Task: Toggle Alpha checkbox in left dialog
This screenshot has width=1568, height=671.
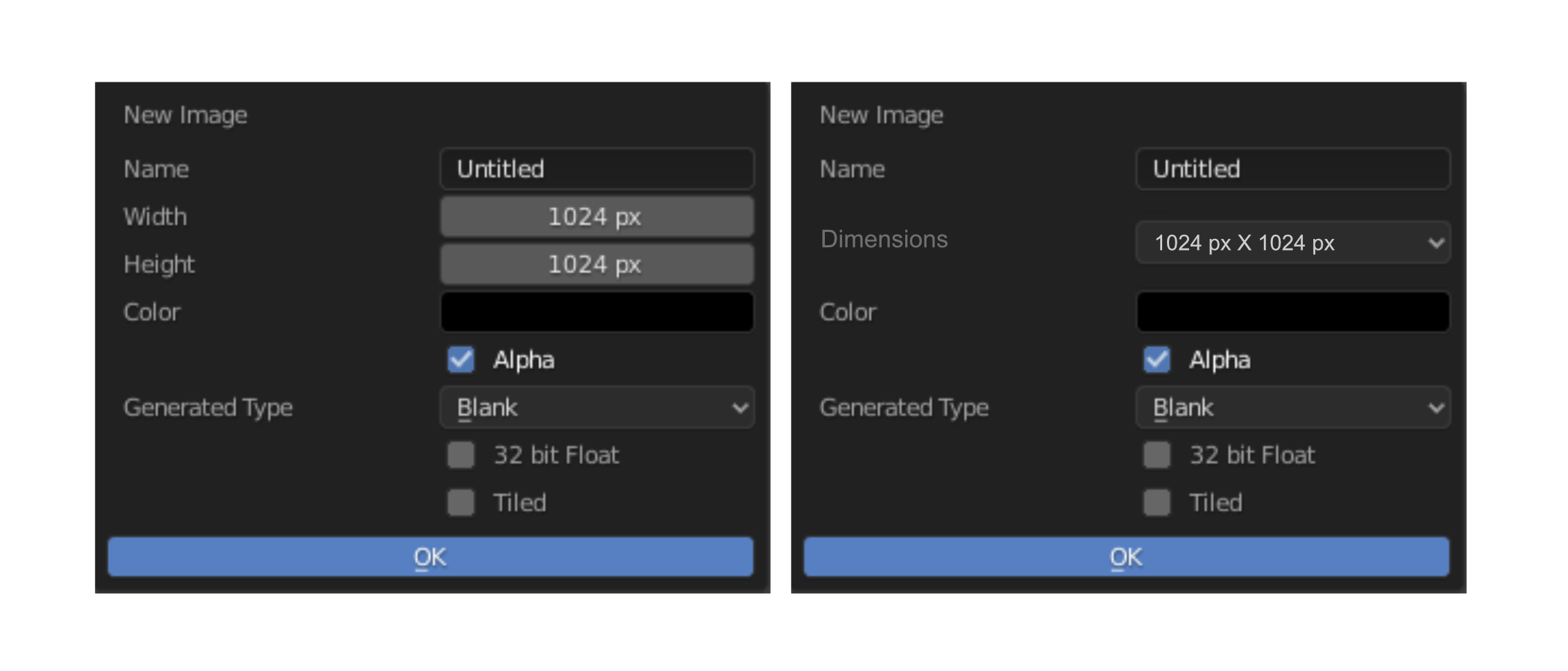Action: coord(461,359)
